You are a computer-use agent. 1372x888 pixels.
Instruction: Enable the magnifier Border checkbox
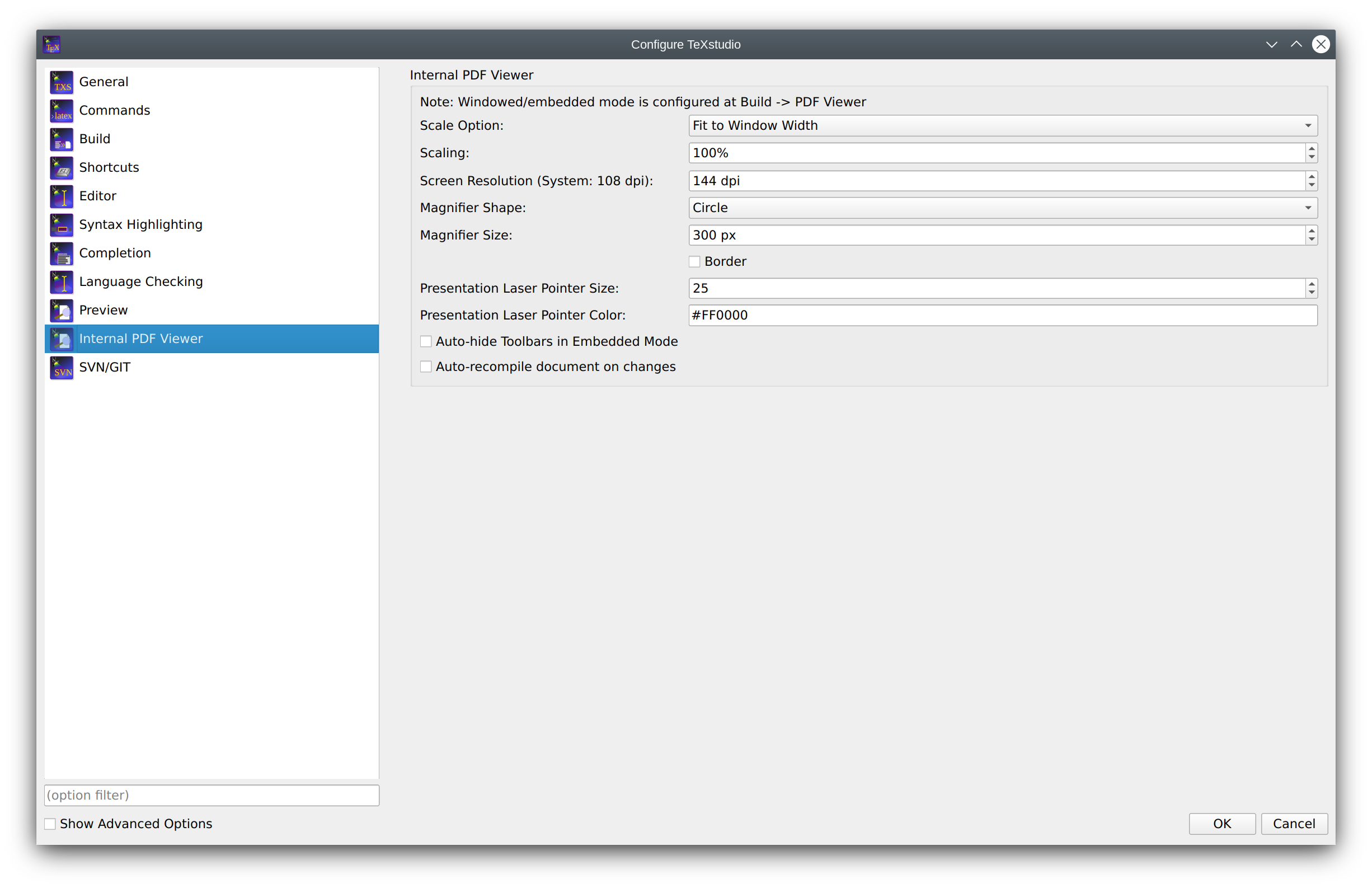[x=694, y=262]
